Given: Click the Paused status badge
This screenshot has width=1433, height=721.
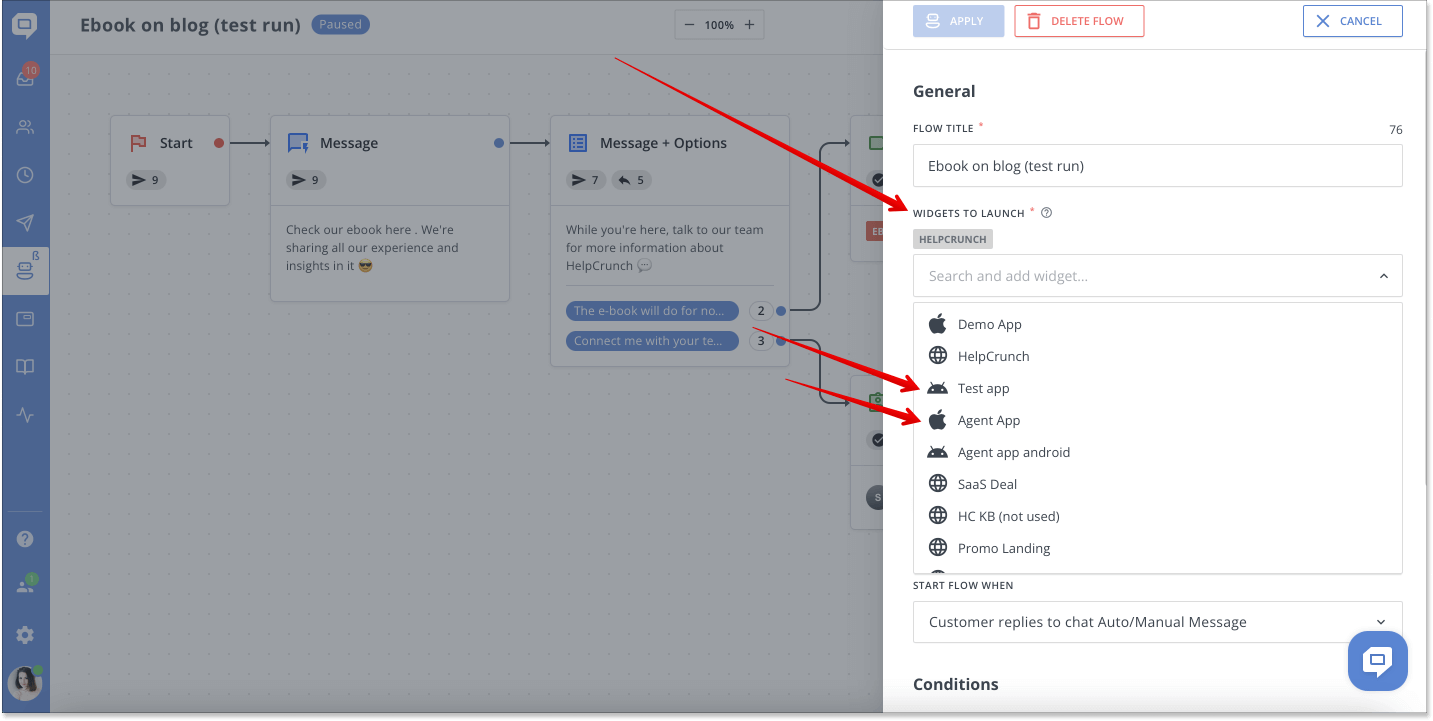Looking at the screenshot, I should (340, 25).
